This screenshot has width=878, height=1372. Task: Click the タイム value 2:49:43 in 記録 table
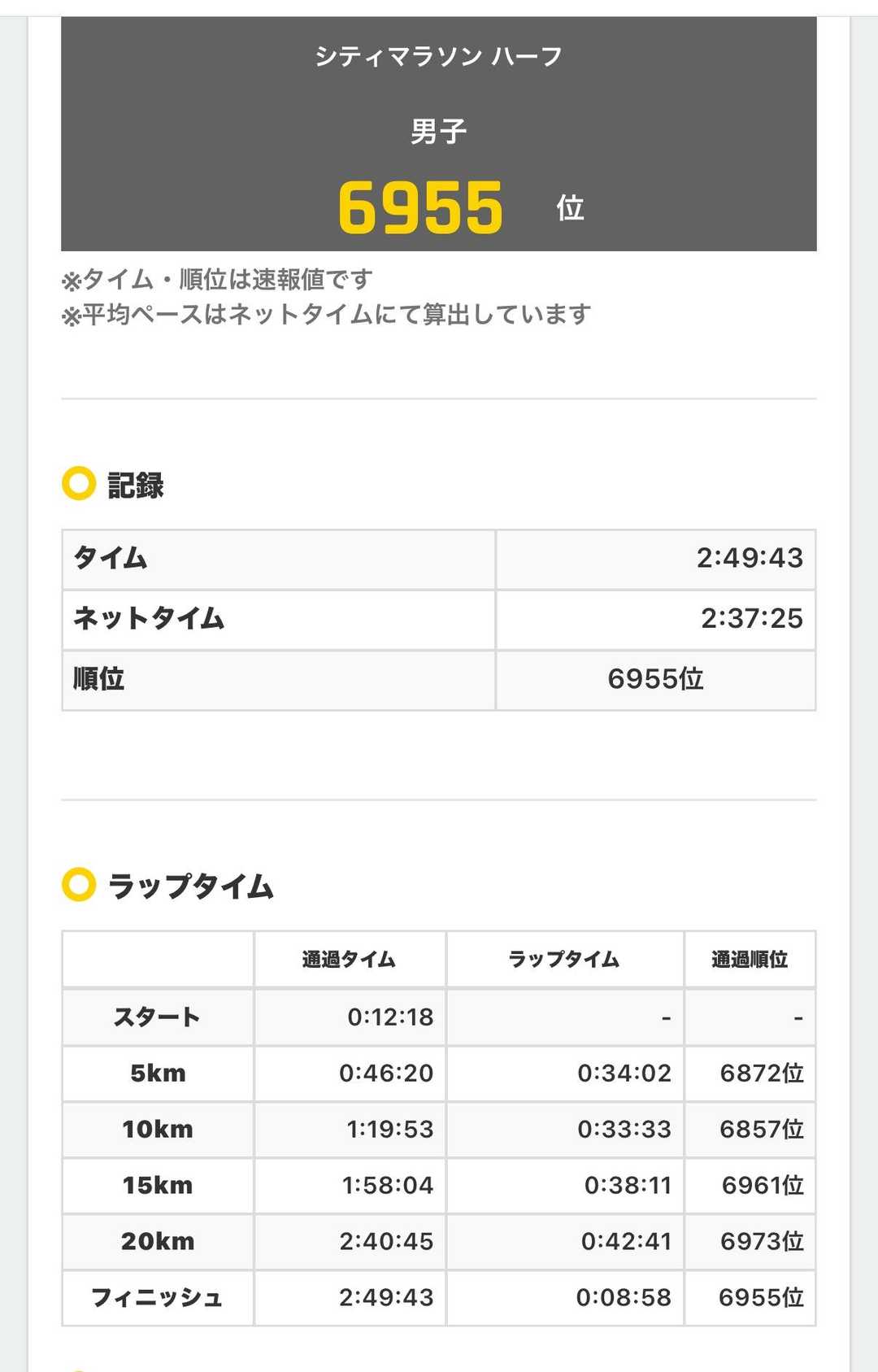pyautogui.click(x=749, y=559)
